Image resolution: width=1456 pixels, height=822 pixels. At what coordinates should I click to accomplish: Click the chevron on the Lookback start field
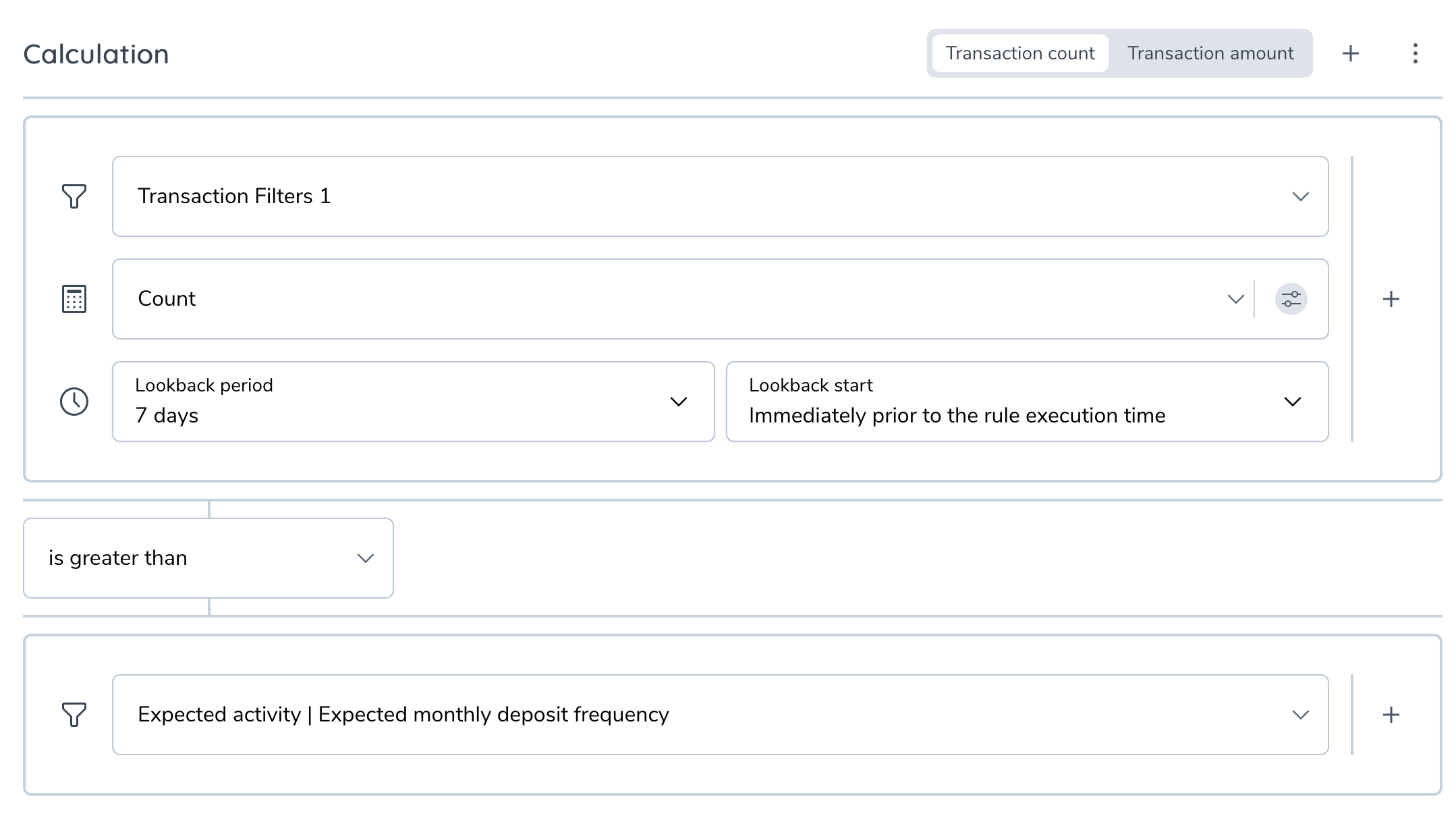pos(1292,402)
